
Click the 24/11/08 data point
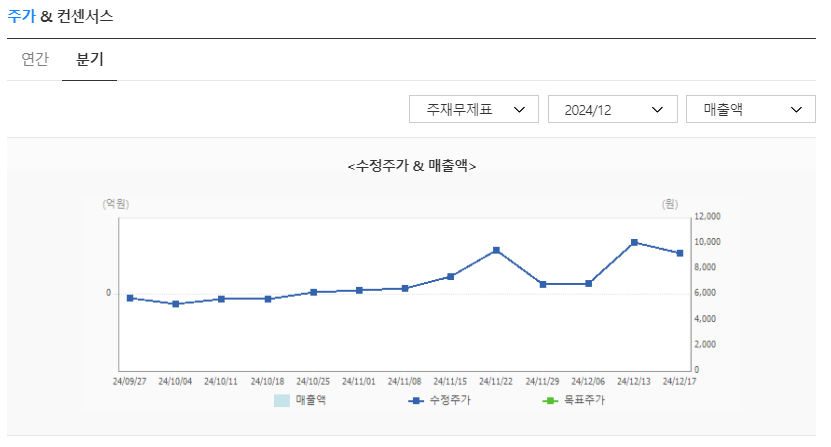[x=405, y=288]
